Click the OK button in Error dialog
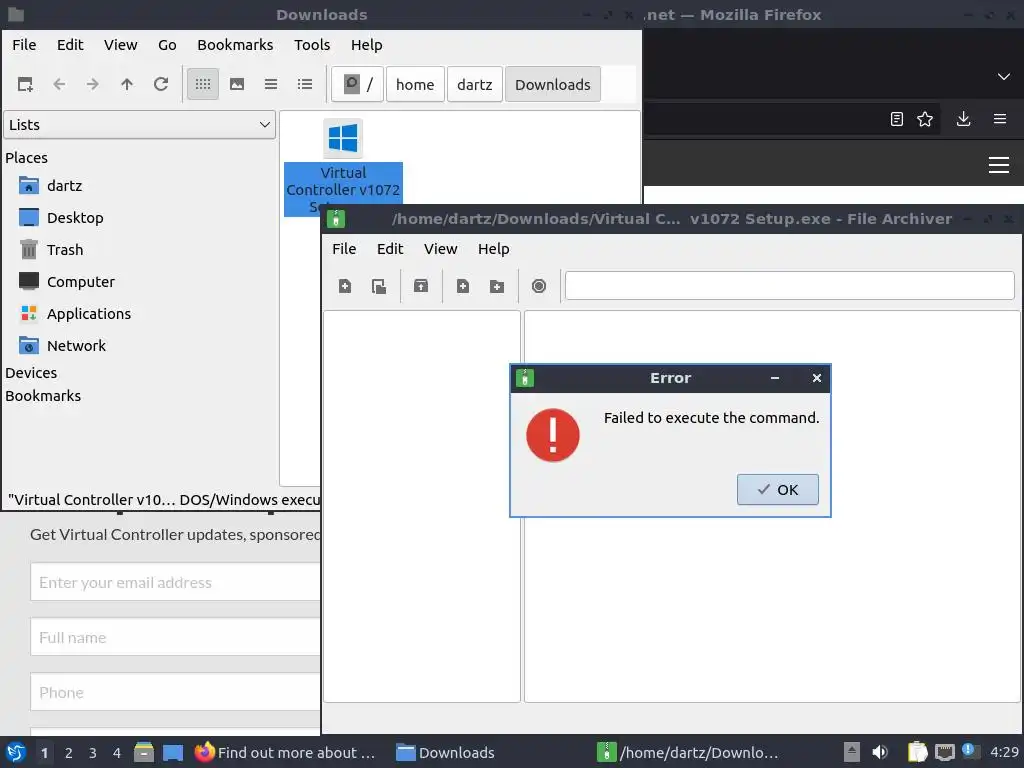 [777, 489]
